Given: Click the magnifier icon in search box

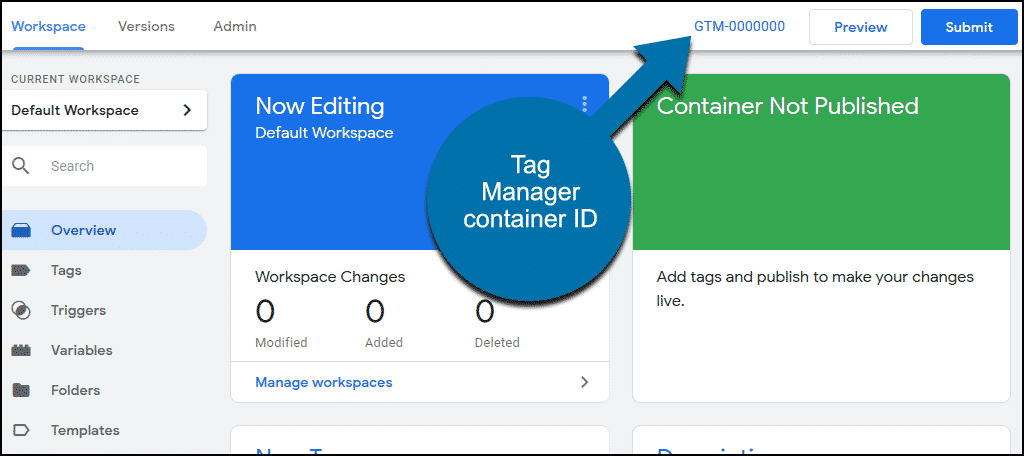Looking at the screenshot, I should pos(21,166).
